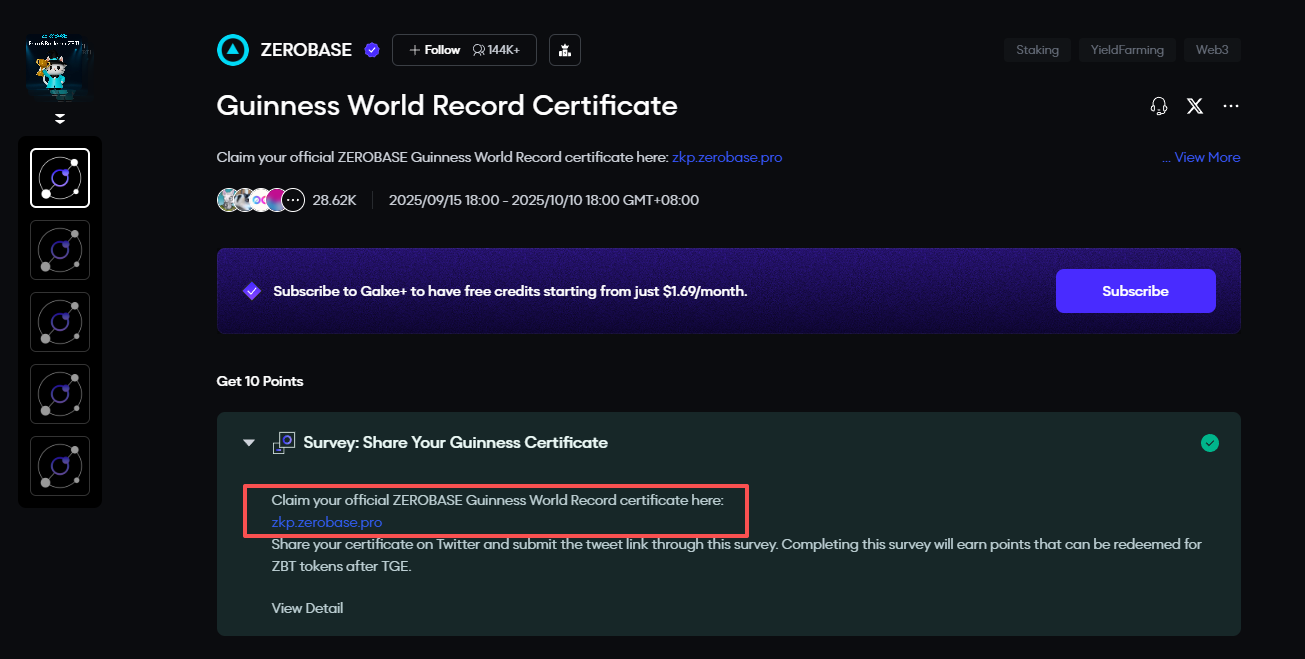Click the ZEROBASE triangle logo icon
The width and height of the screenshot is (1305, 659).
[x=233, y=50]
